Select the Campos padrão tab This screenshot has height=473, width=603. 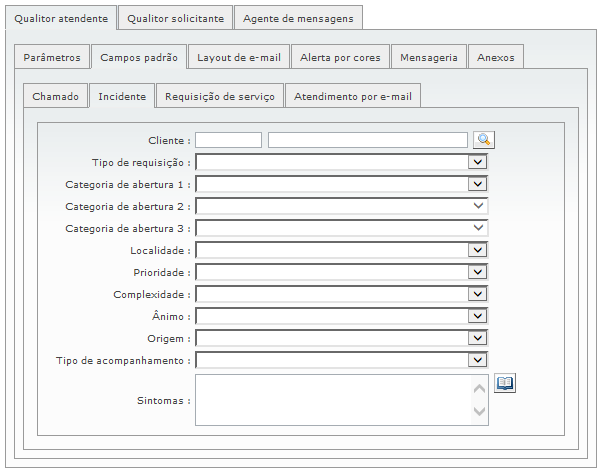[x=139, y=57]
